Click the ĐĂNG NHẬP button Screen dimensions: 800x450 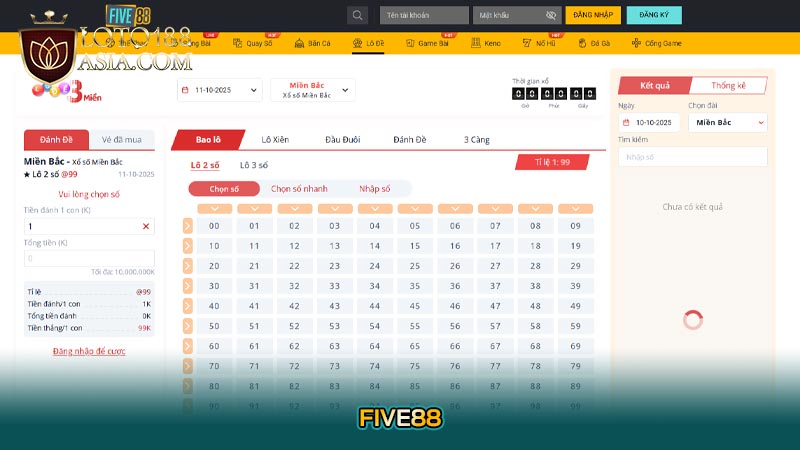pos(593,15)
